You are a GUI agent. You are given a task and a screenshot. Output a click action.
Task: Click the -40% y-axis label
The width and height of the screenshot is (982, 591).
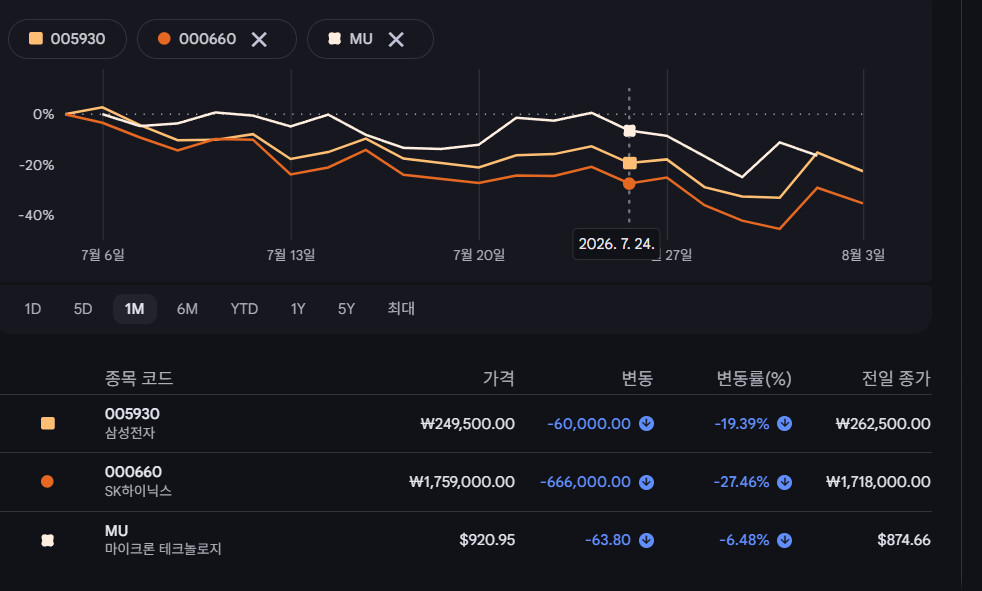coord(36,215)
